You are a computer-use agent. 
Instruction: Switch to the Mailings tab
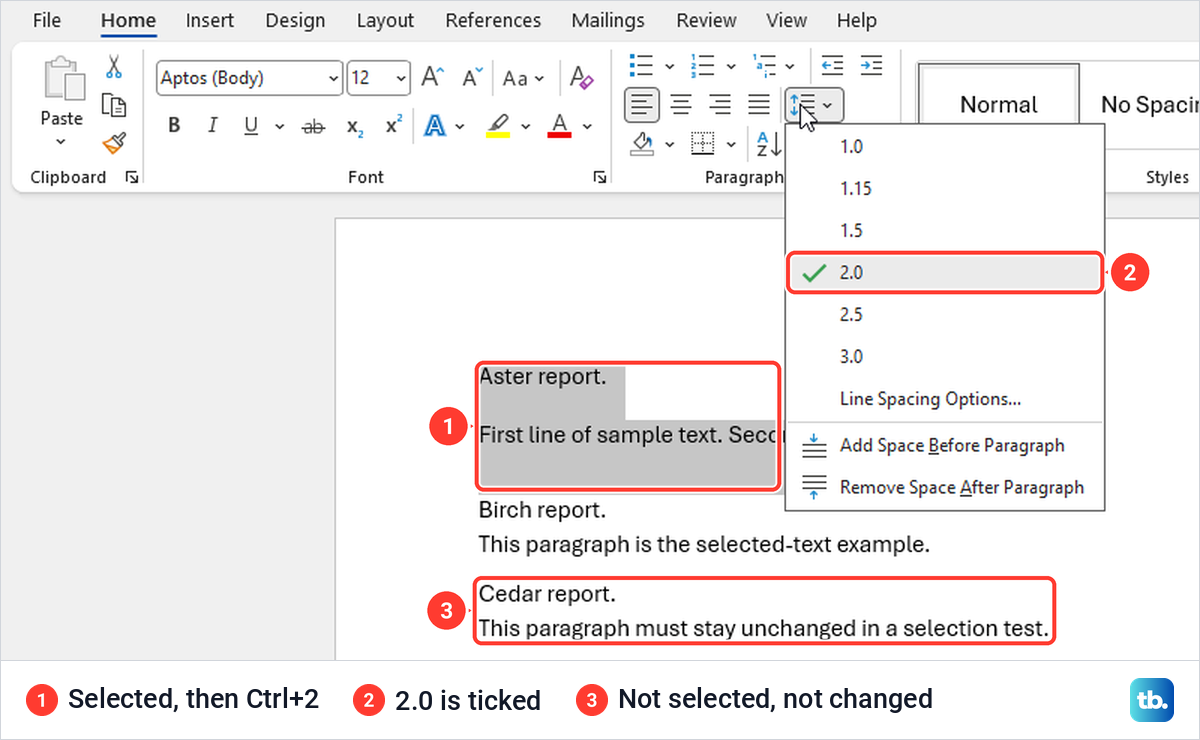(x=608, y=20)
